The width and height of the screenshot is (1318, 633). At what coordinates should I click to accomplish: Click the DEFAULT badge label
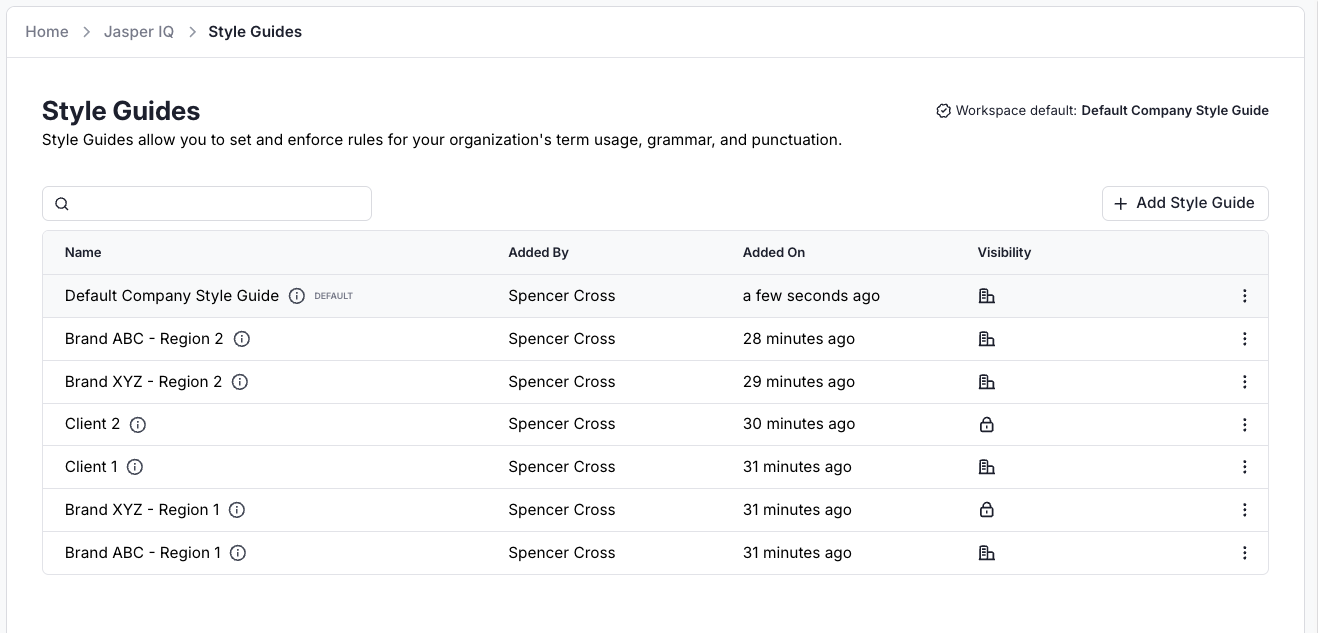pos(333,296)
